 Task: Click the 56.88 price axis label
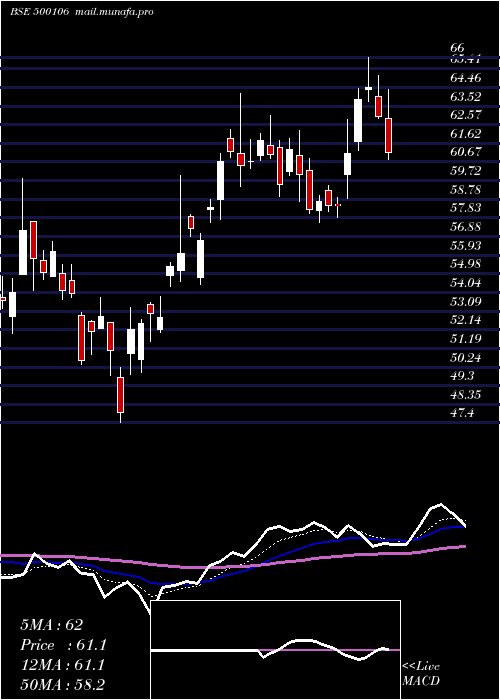pos(466,226)
